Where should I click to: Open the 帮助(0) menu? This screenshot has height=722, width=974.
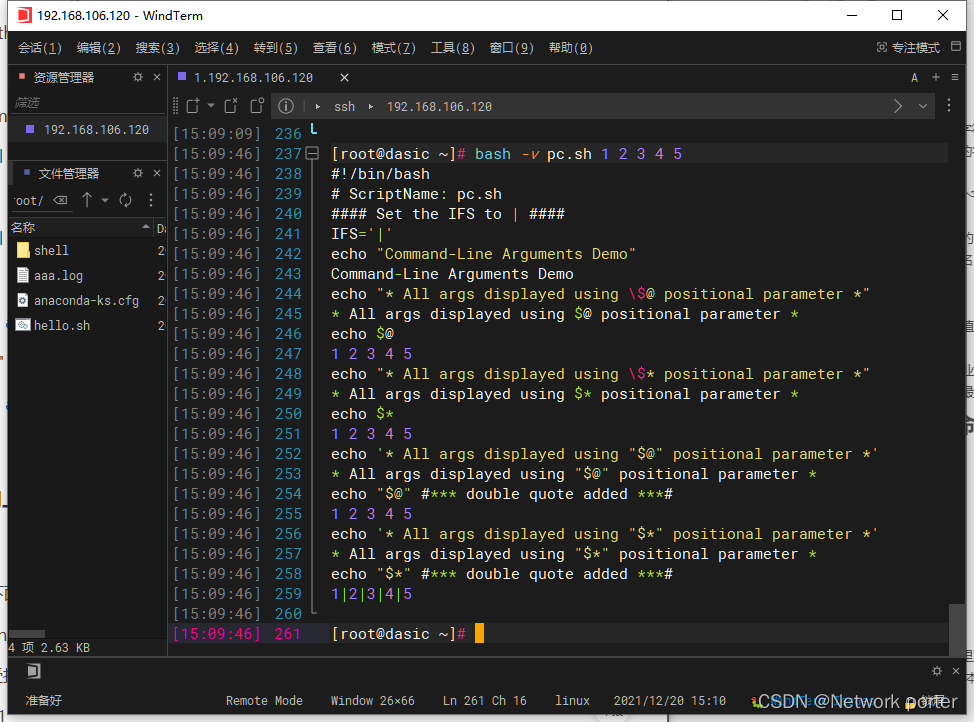(x=571, y=48)
